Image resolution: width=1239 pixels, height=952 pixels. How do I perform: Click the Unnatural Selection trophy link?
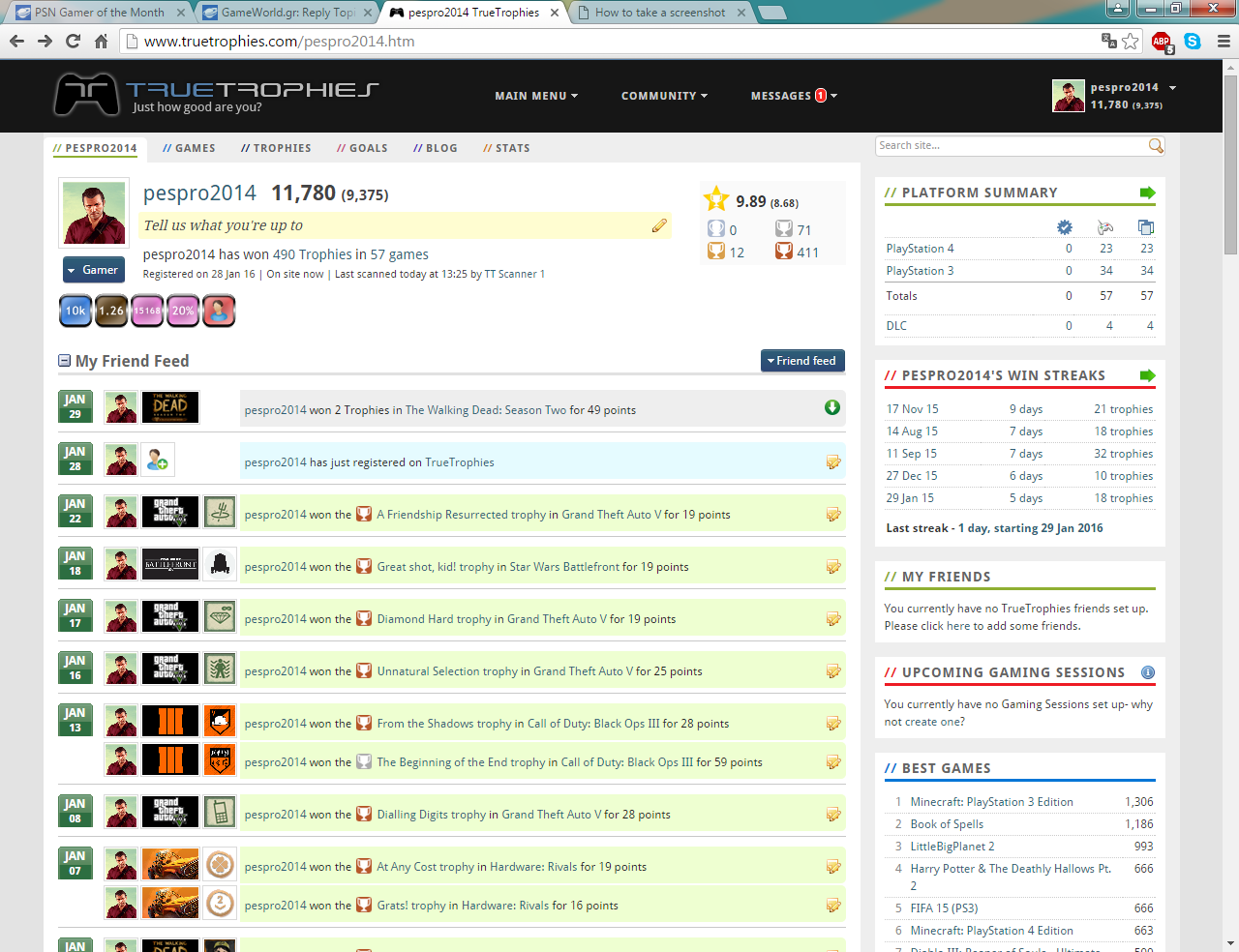pos(447,671)
